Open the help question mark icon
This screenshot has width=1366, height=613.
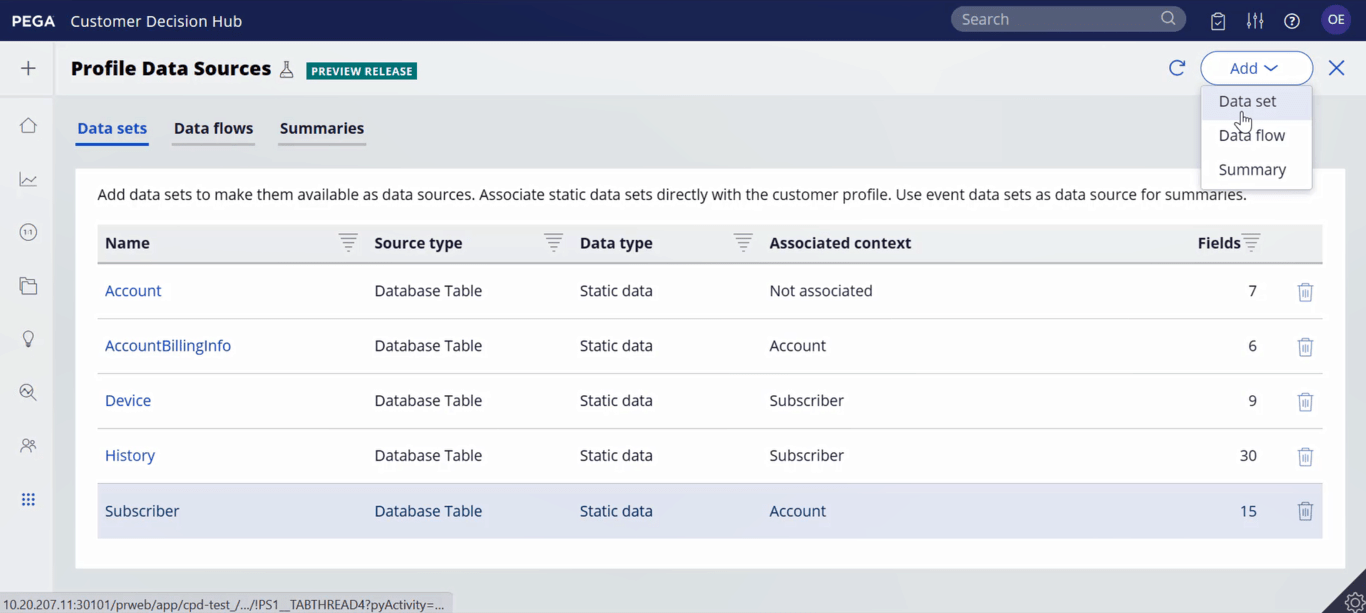point(1292,19)
